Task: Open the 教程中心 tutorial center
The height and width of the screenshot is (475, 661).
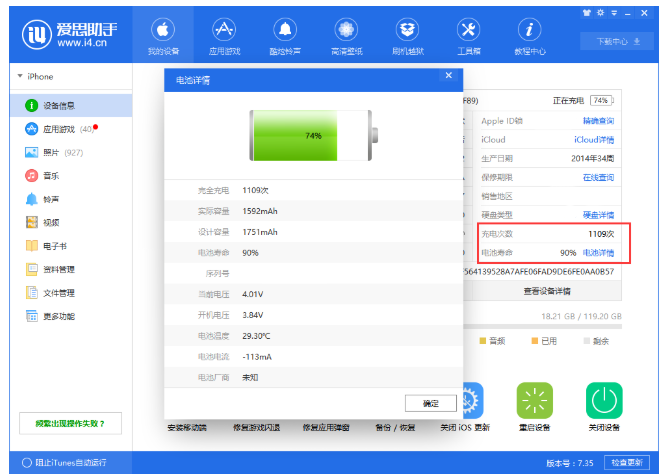Action: click(530, 37)
